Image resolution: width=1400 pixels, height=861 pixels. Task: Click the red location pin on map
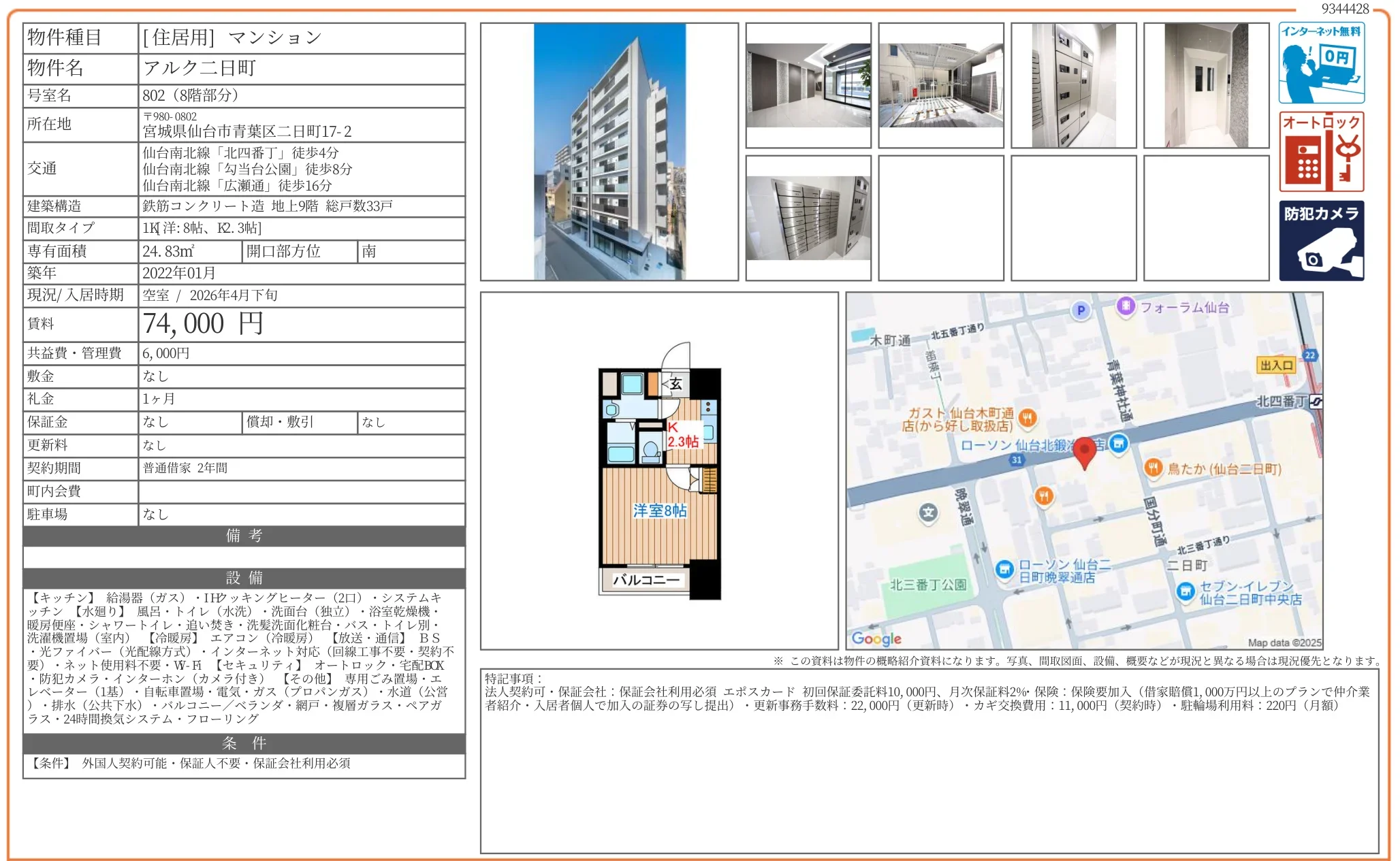(x=1084, y=451)
